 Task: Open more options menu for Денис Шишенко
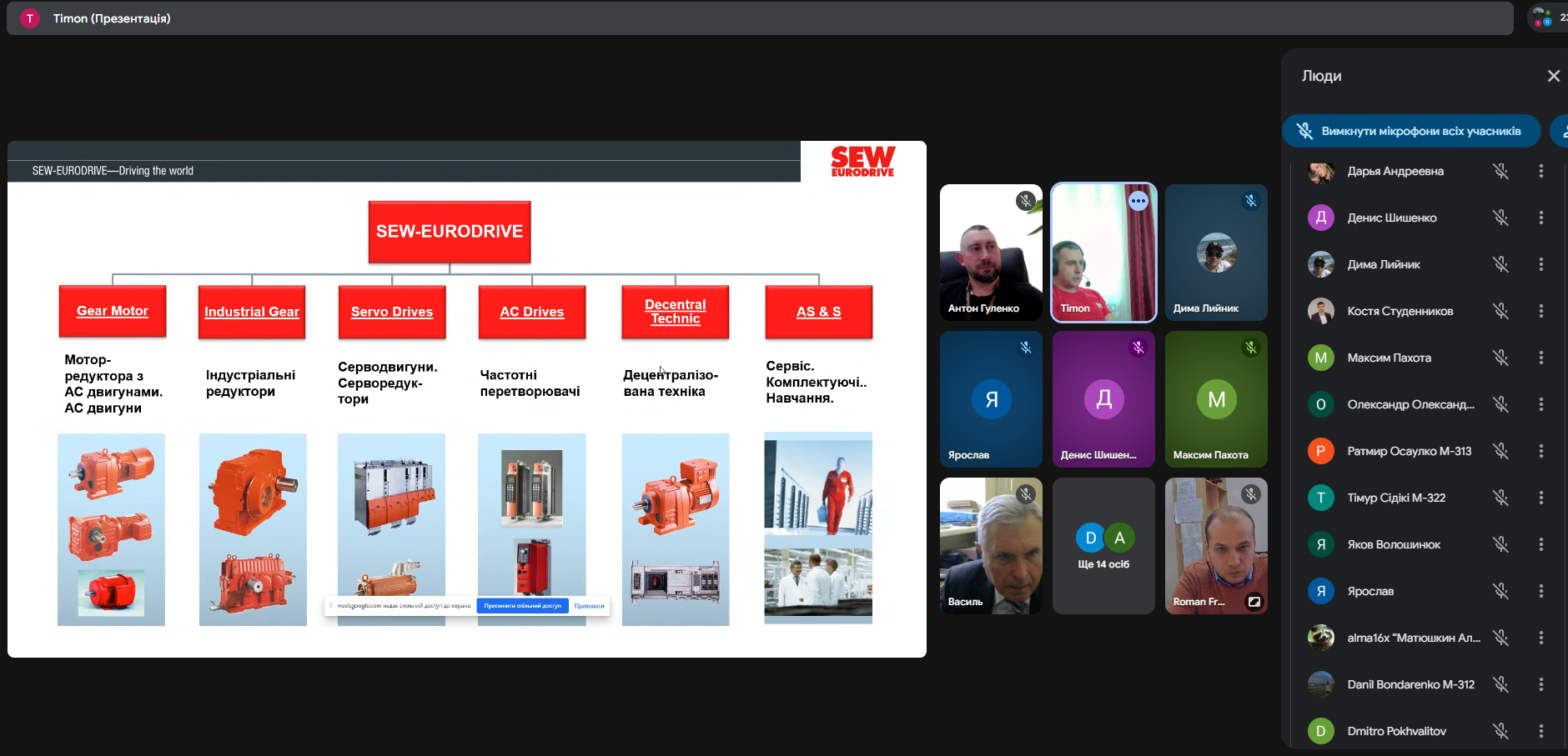[x=1540, y=218]
